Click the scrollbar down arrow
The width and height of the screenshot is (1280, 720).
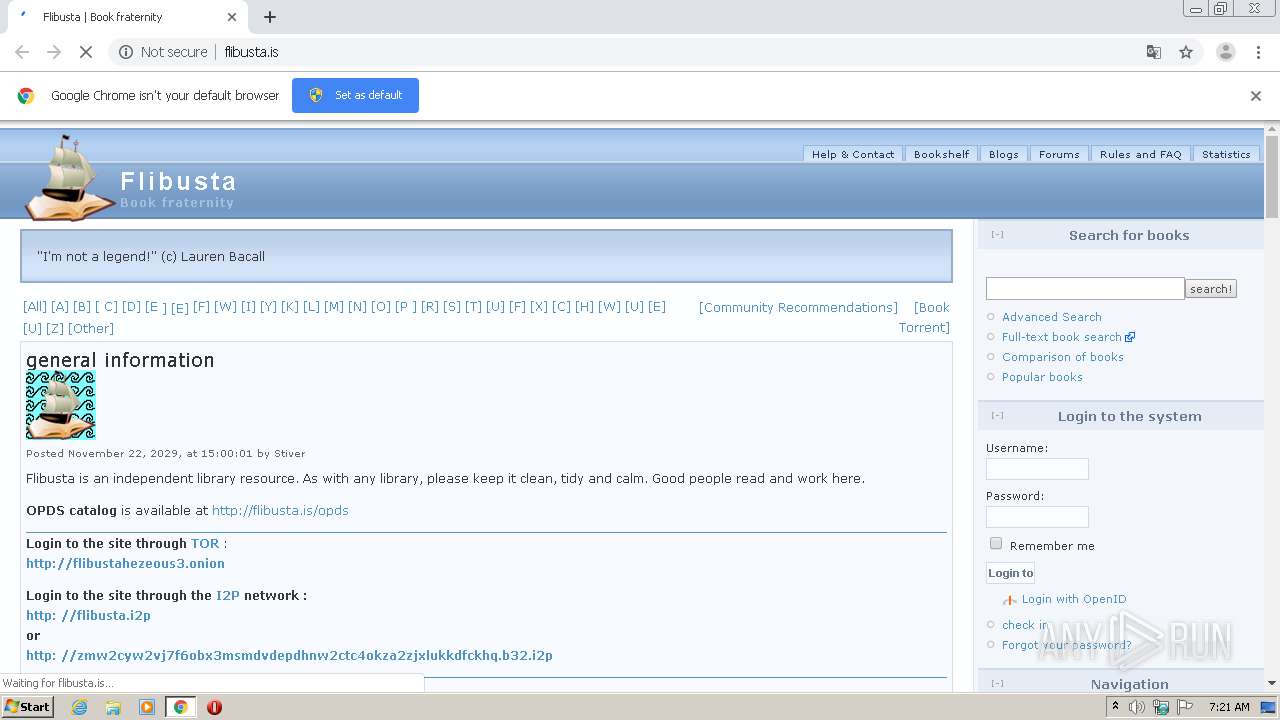[x=1272, y=683]
